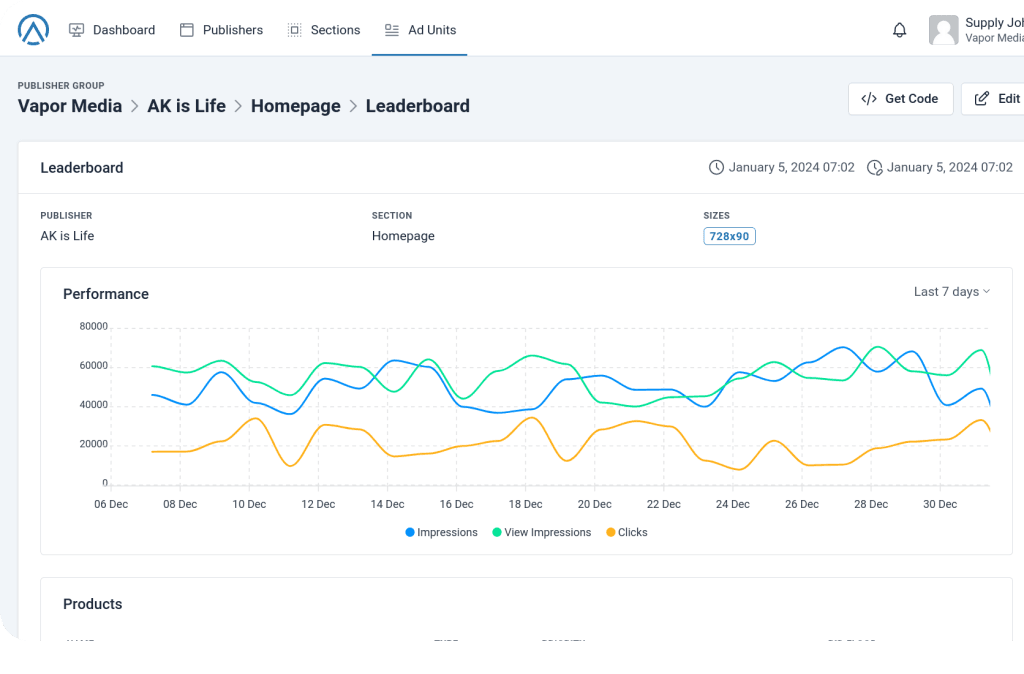
Task: Select the Ad Units tab
Action: 420,30
